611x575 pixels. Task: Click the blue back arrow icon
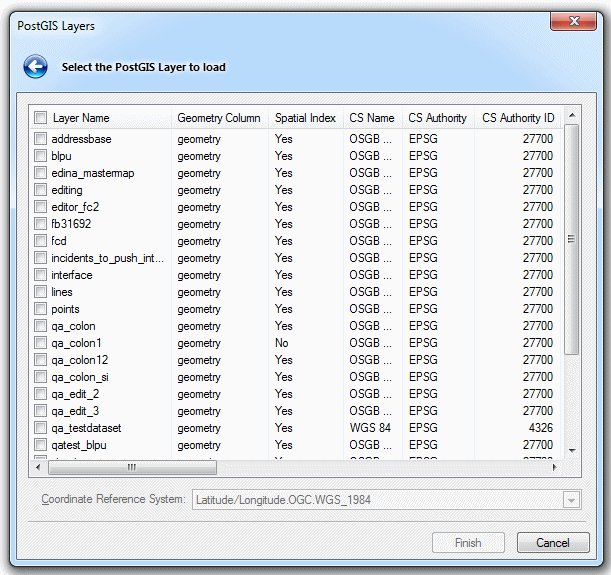tap(36, 67)
